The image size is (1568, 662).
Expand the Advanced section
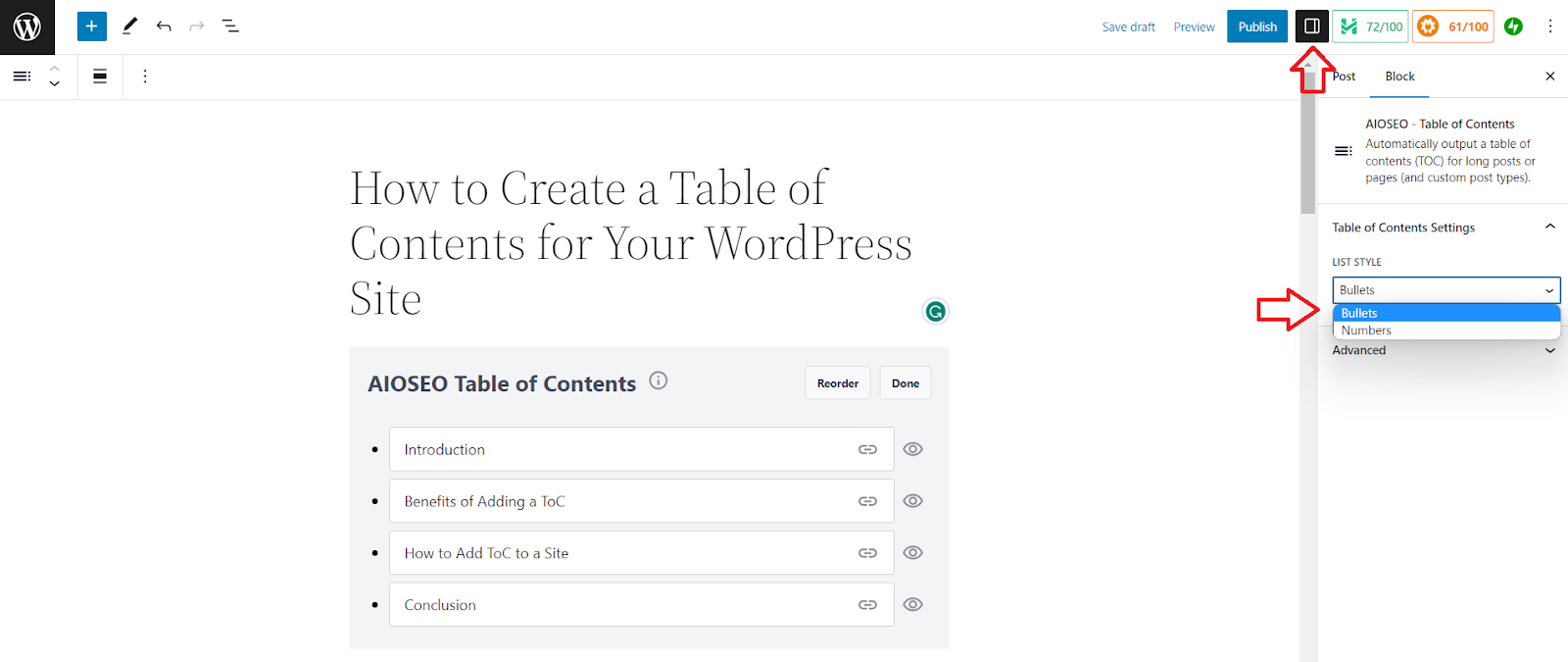[x=1445, y=350]
